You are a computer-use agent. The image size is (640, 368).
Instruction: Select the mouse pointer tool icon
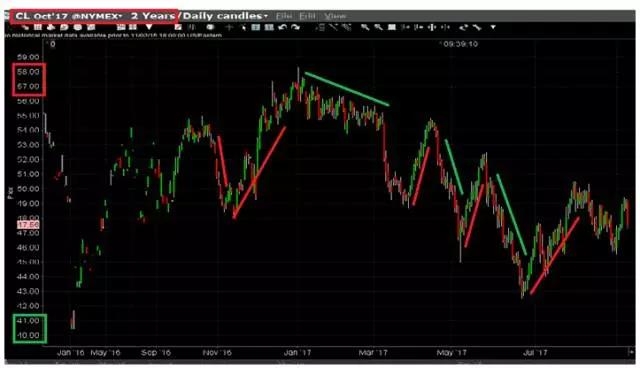pyautogui.click(x=243, y=27)
